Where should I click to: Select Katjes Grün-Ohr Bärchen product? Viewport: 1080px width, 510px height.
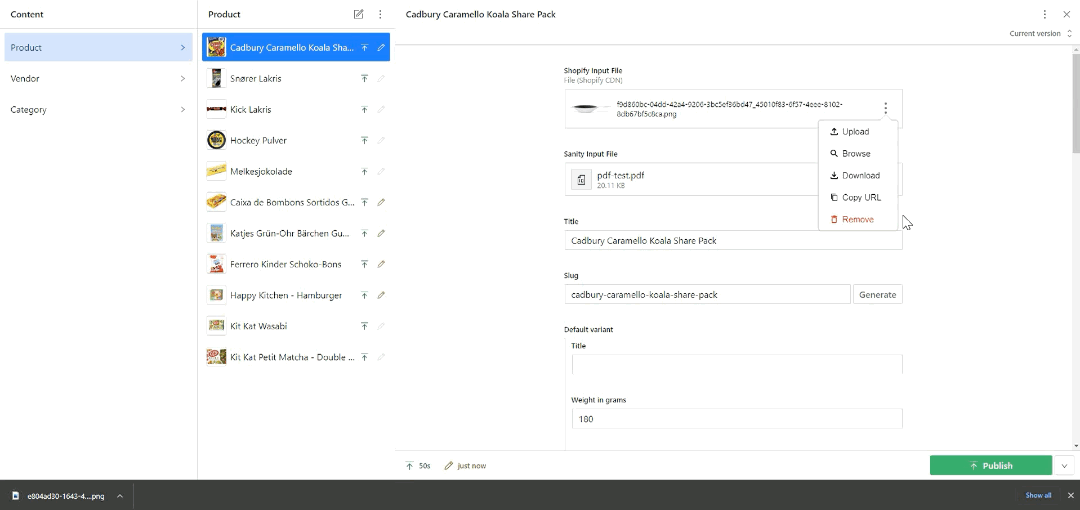pyautogui.click(x=295, y=233)
